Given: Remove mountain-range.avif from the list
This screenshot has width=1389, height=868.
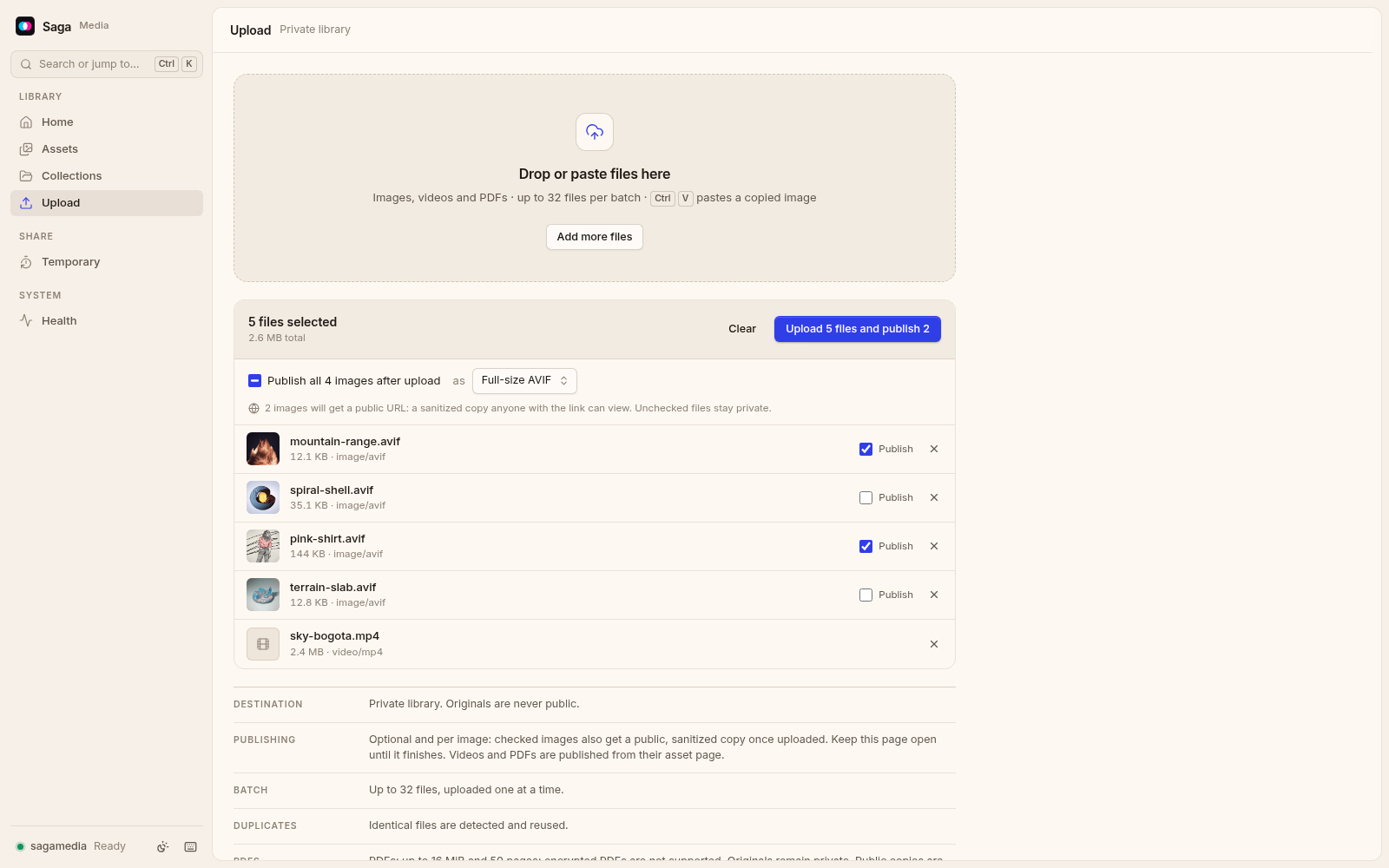Looking at the screenshot, I should coord(934,449).
